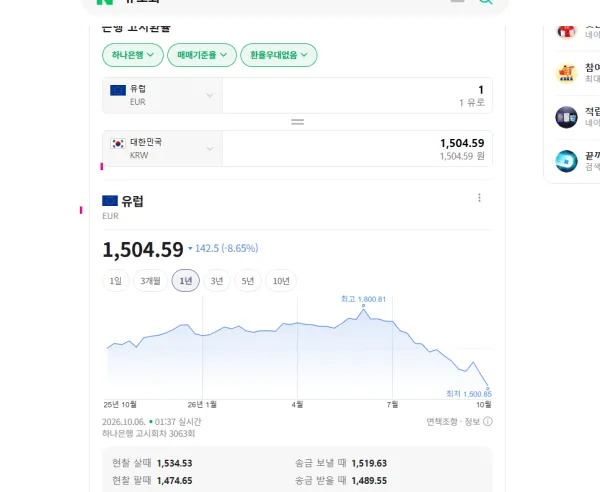Click the 2026.10.06. 01:37 실시간 timestamp

(152, 422)
